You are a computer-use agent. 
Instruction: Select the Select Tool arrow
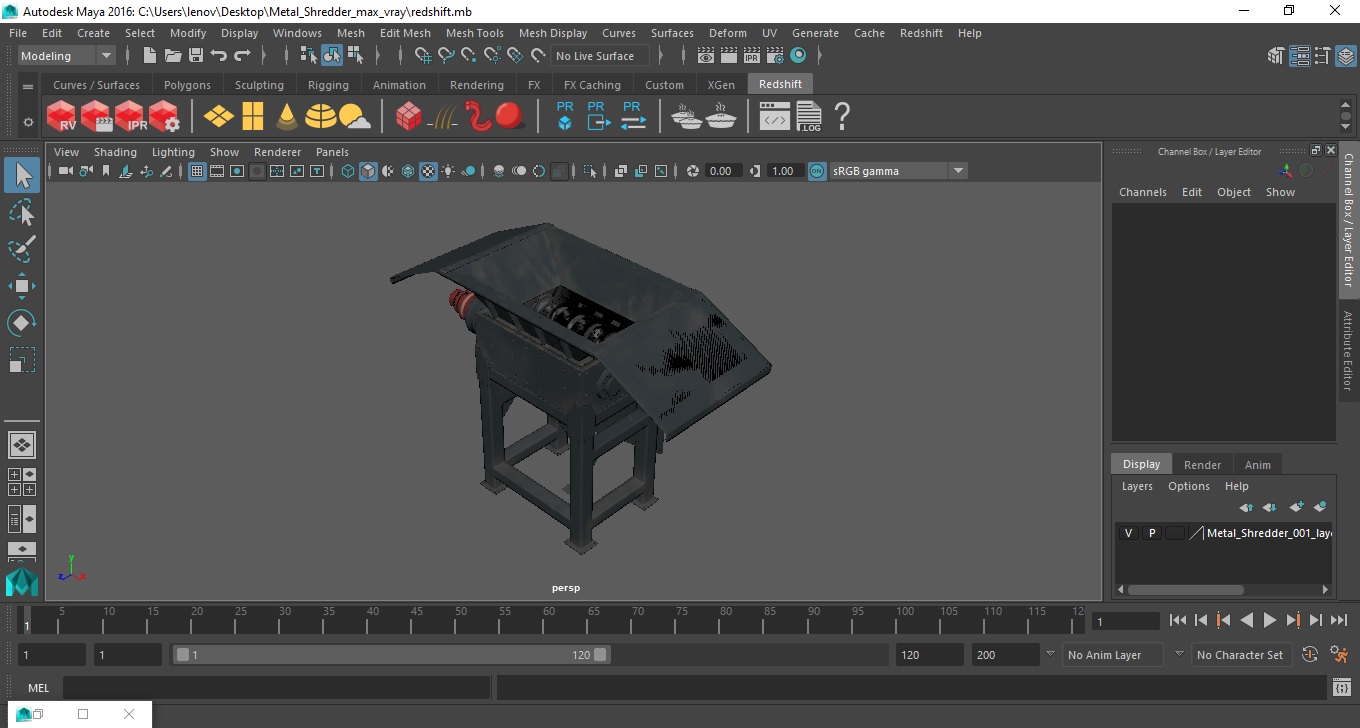tap(22, 176)
